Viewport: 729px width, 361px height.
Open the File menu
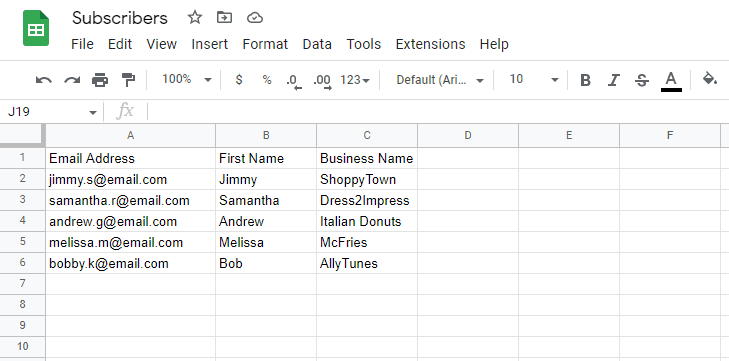[x=82, y=44]
